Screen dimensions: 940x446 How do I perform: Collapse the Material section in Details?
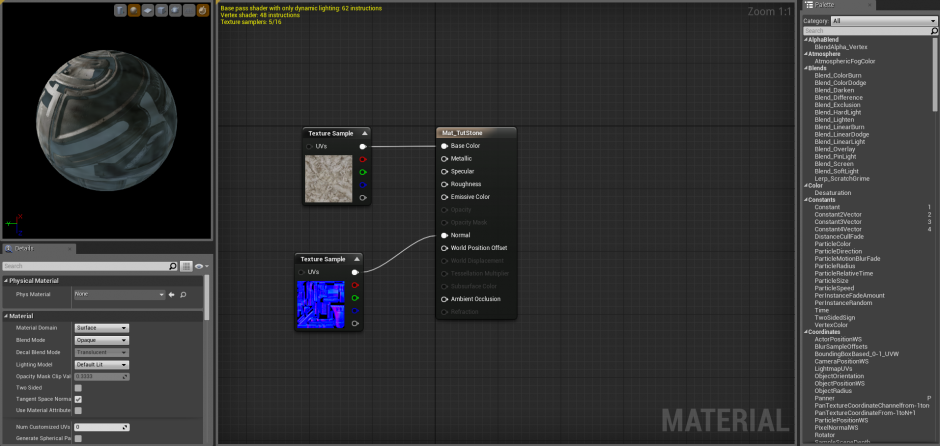pyautogui.click(x=6, y=316)
